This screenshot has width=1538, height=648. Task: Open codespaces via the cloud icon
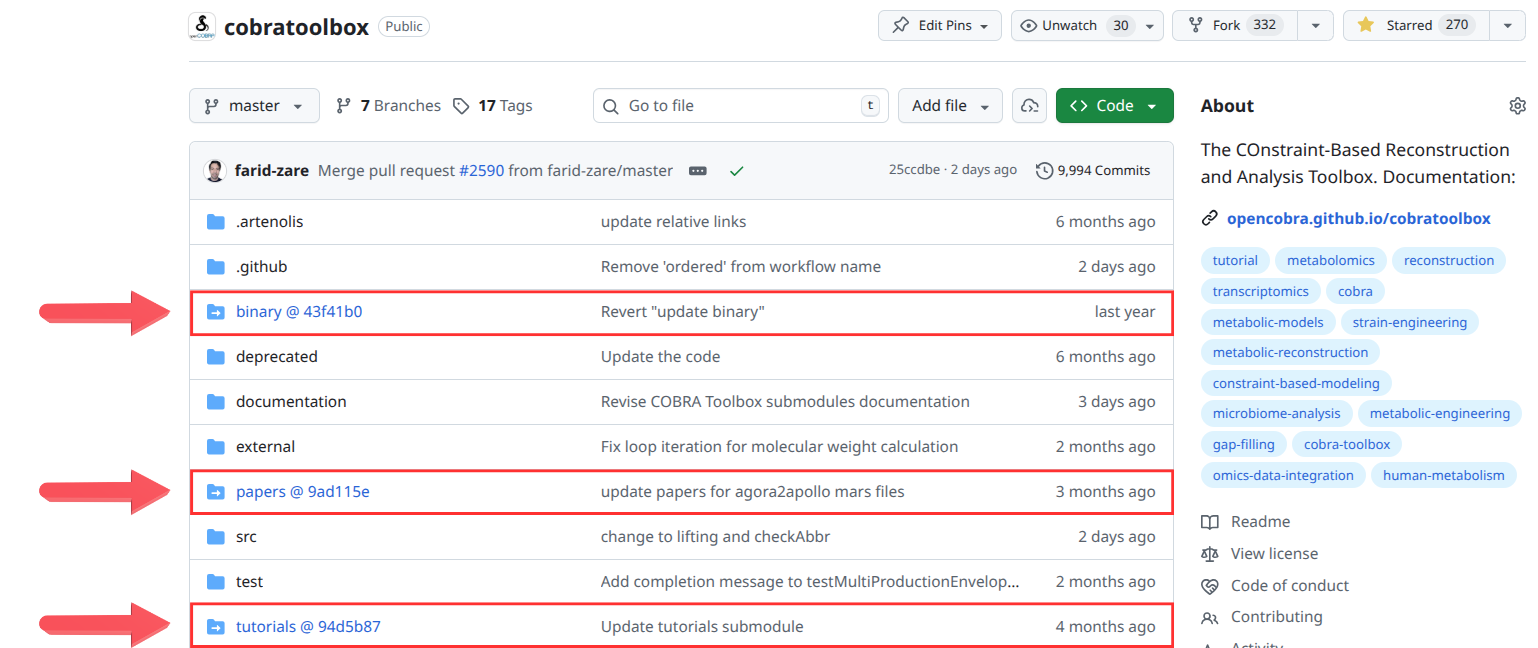1029,105
